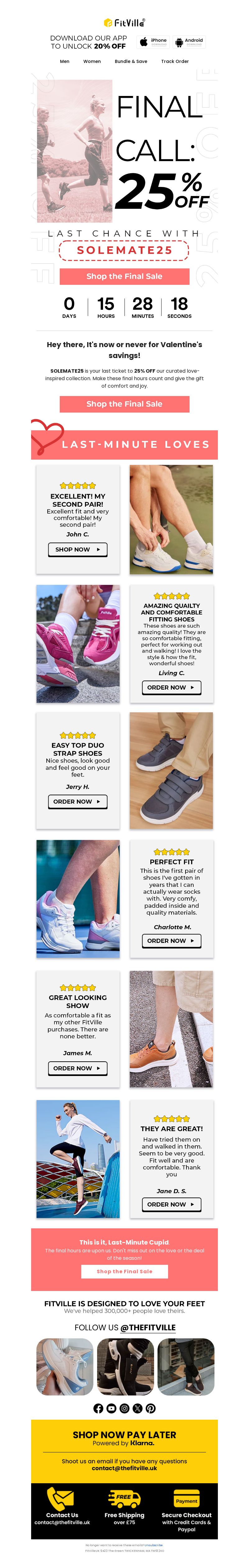Go to Bundle & Save

click(x=131, y=61)
